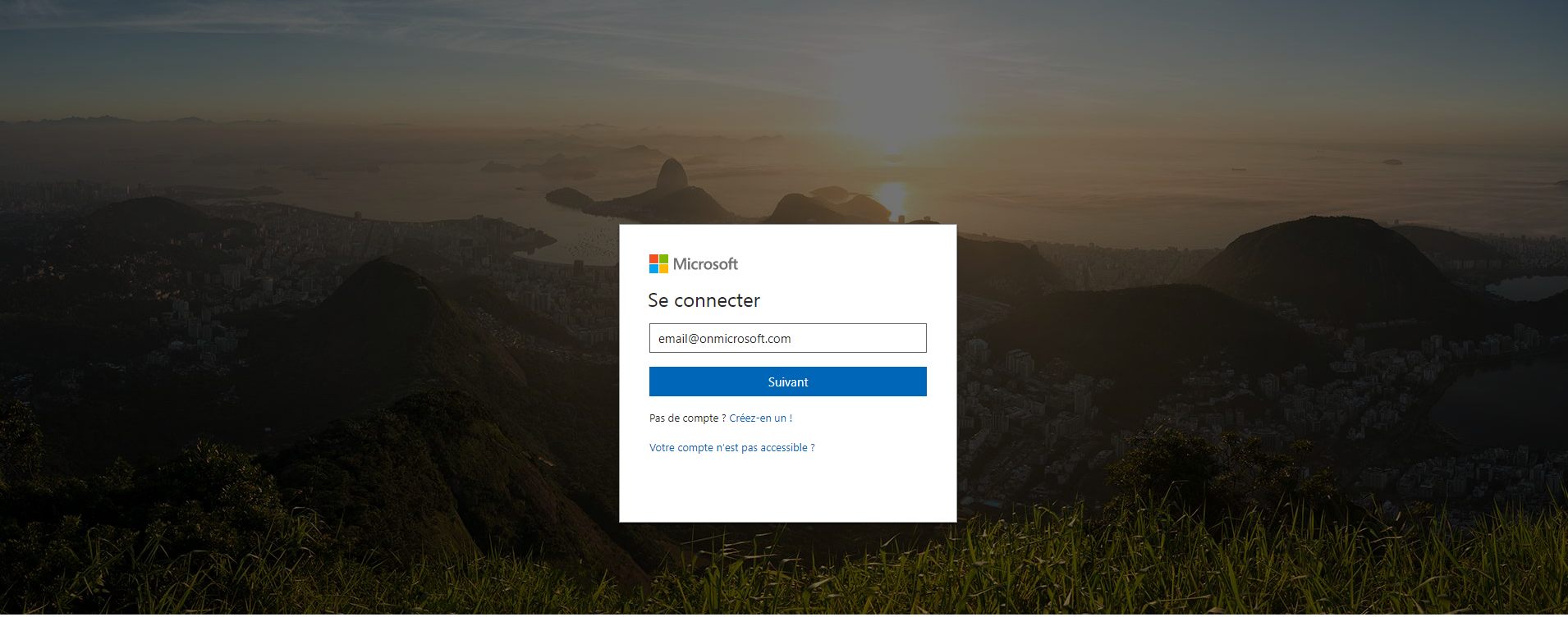Click empty white area below the links
This screenshot has width=1568, height=617.
788,488
